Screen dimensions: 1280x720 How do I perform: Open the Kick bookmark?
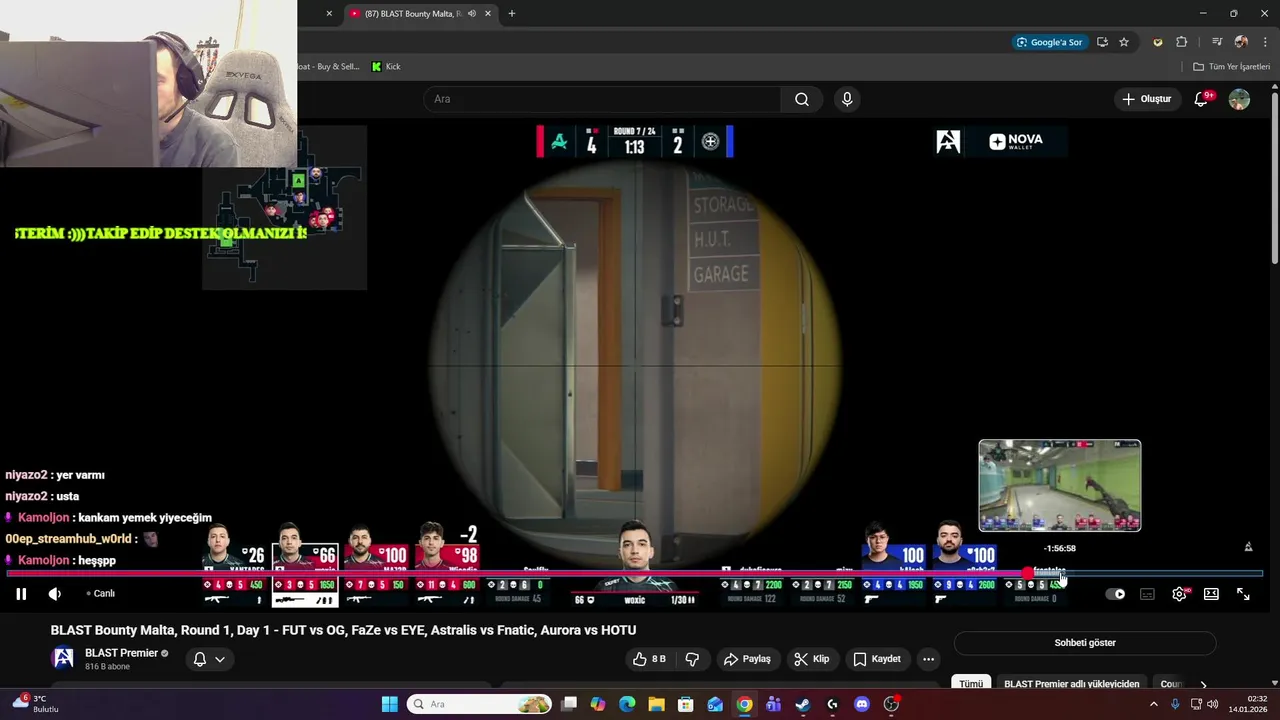tap(386, 67)
